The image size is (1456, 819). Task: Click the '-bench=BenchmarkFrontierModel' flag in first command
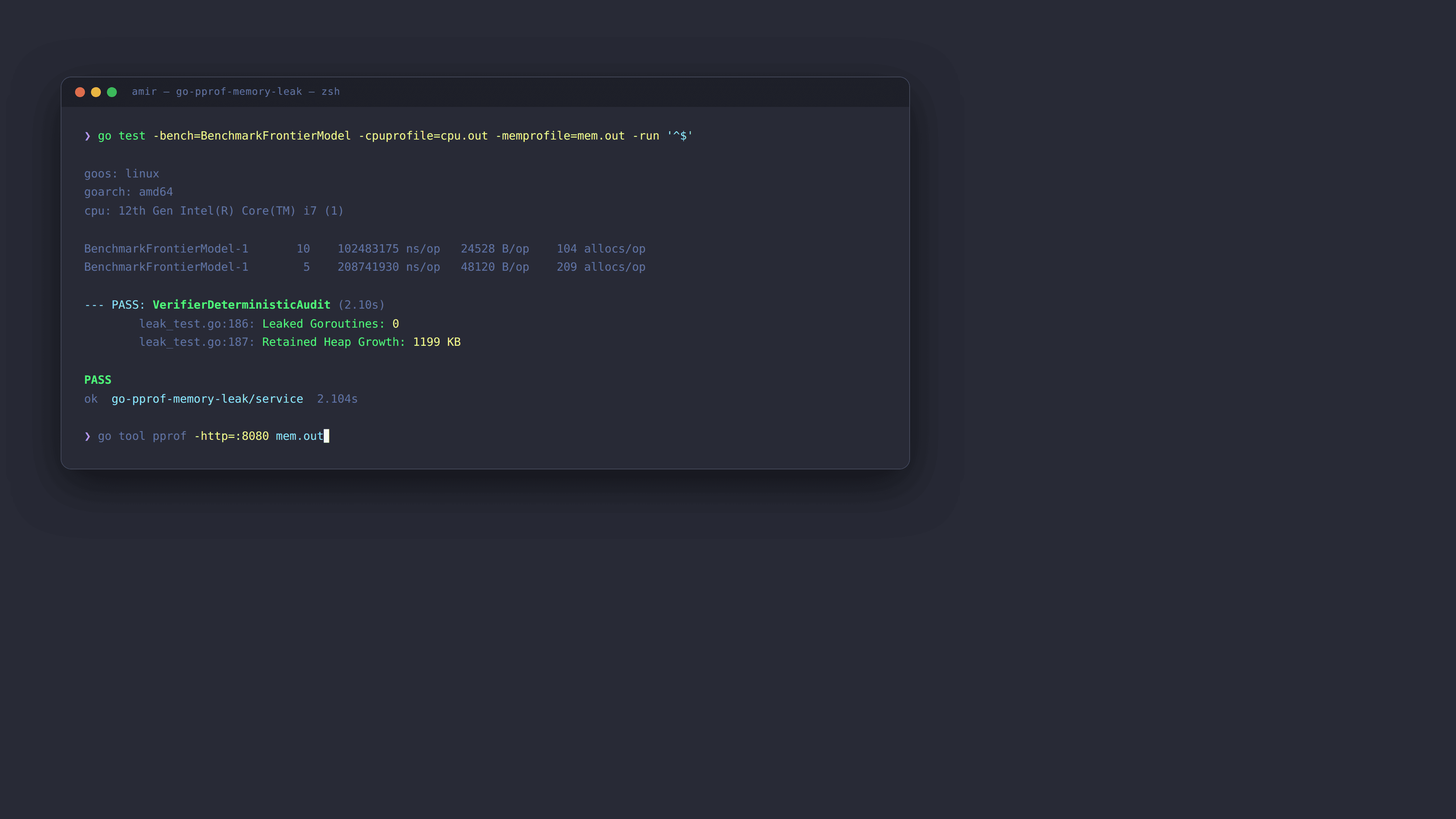coord(251,136)
